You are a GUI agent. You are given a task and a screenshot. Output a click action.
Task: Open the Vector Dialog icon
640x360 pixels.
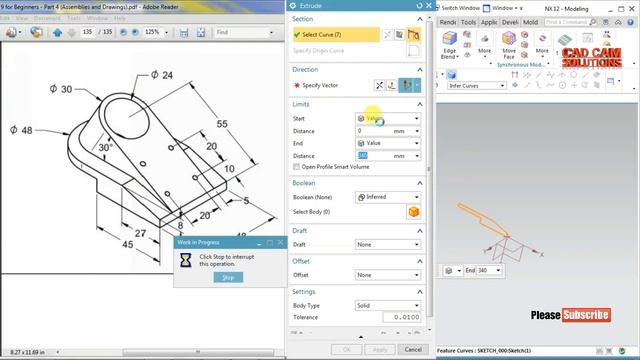point(391,85)
